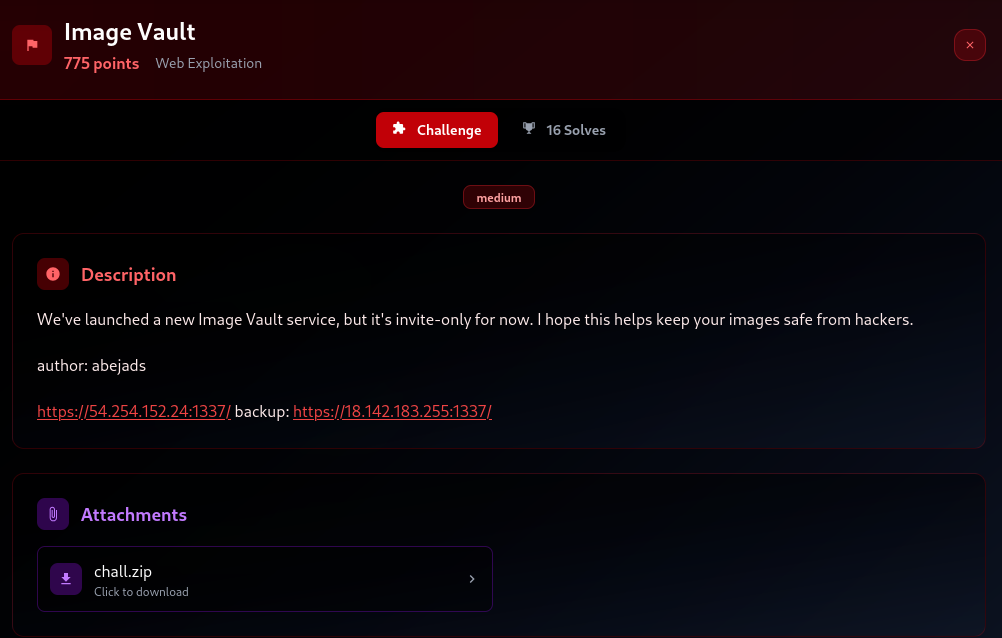Screen dimensions: 1002x638
Task: Click the chall.zip file name
Action: coord(123,571)
